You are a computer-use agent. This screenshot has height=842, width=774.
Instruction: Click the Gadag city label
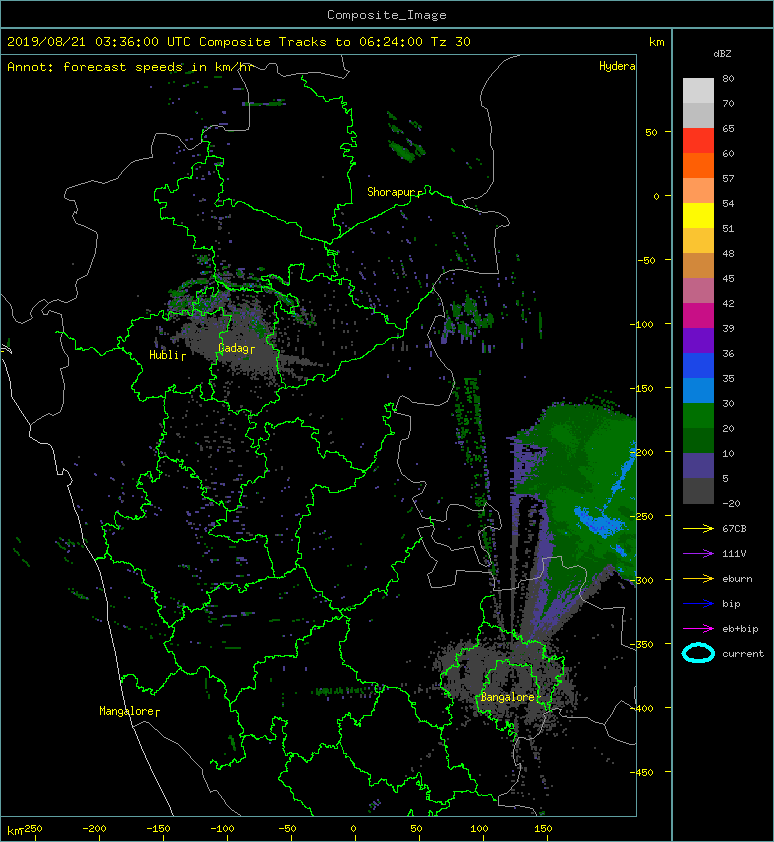(x=233, y=349)
